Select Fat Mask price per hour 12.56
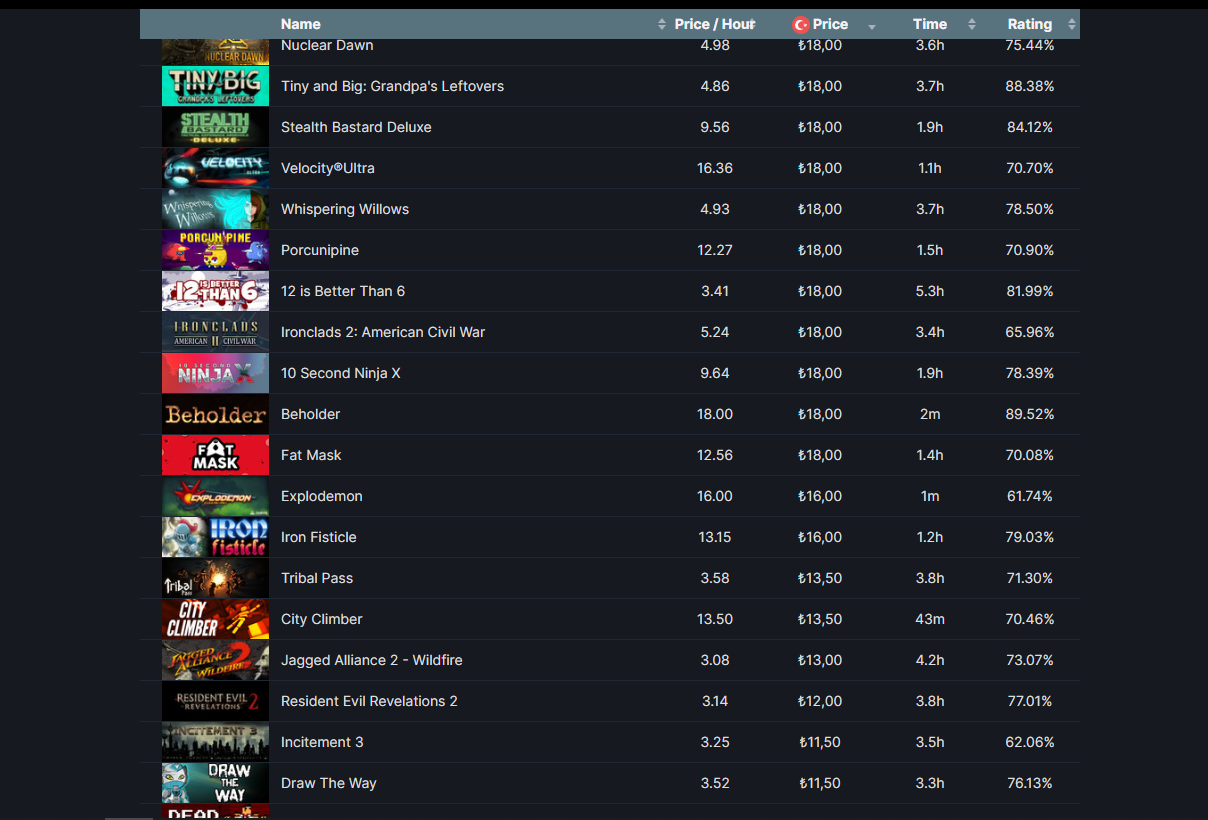This screenshot has width=1208, height=820. click(715, 455)
